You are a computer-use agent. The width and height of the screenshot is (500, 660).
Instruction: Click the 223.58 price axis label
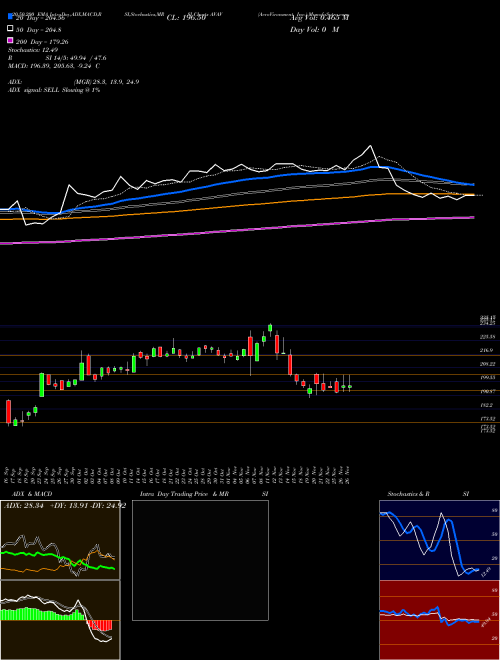pyautogui.click(x=489, y=337)
